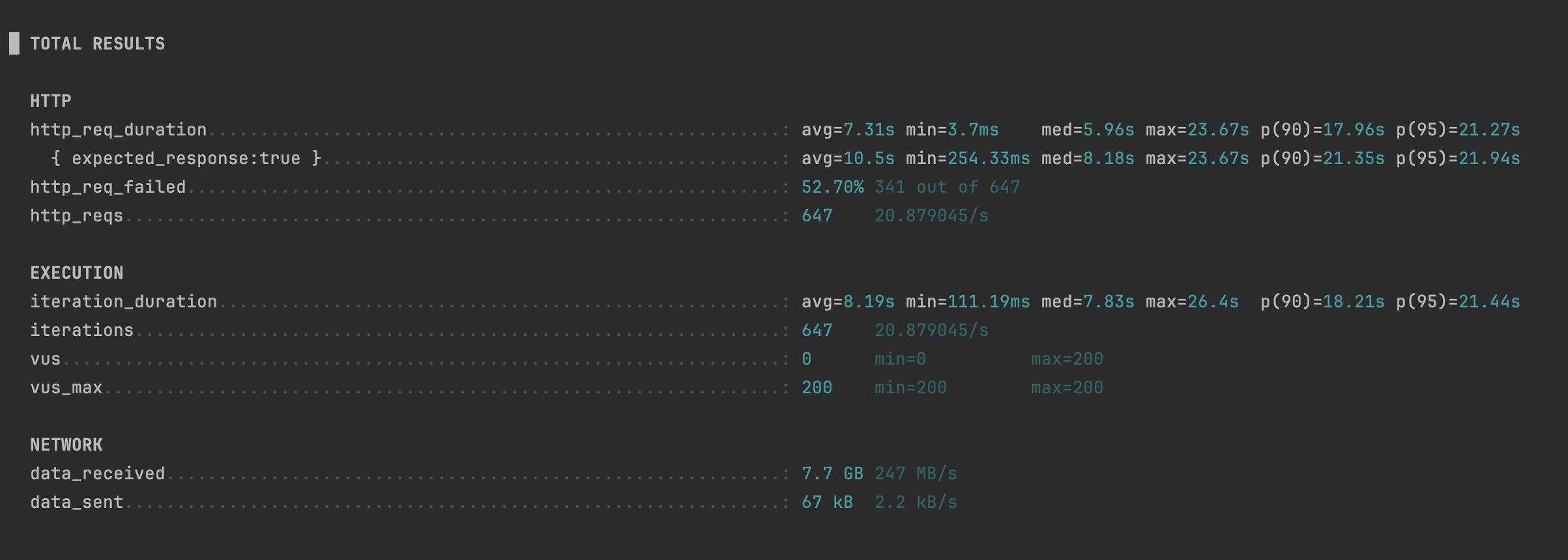
Task: Click the block marker before TOTAL RESULTS
Action: (x=14, y=44)
